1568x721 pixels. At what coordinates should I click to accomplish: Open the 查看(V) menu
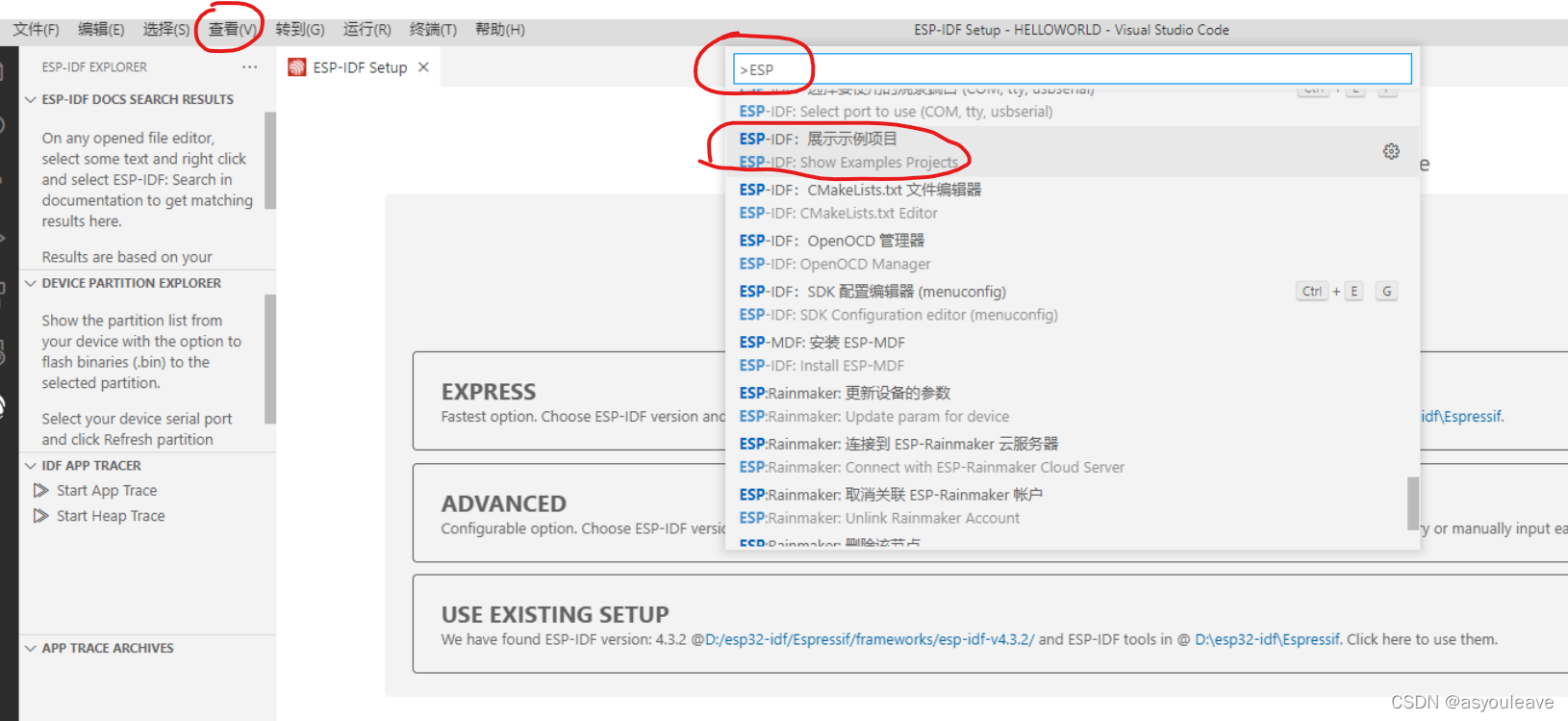[232, 30]
